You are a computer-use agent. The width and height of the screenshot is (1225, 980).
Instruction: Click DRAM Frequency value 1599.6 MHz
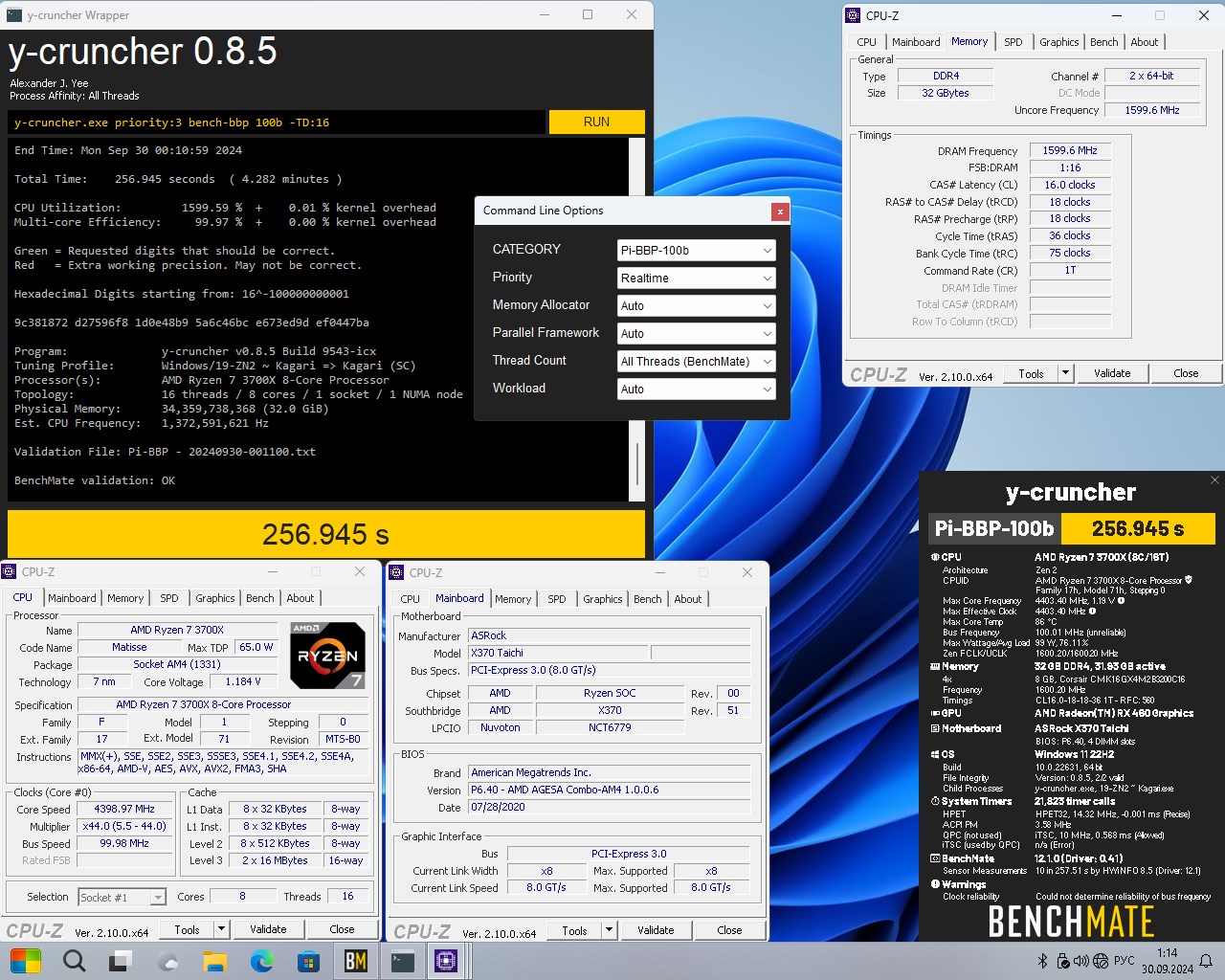click(x=1070, y=151)
